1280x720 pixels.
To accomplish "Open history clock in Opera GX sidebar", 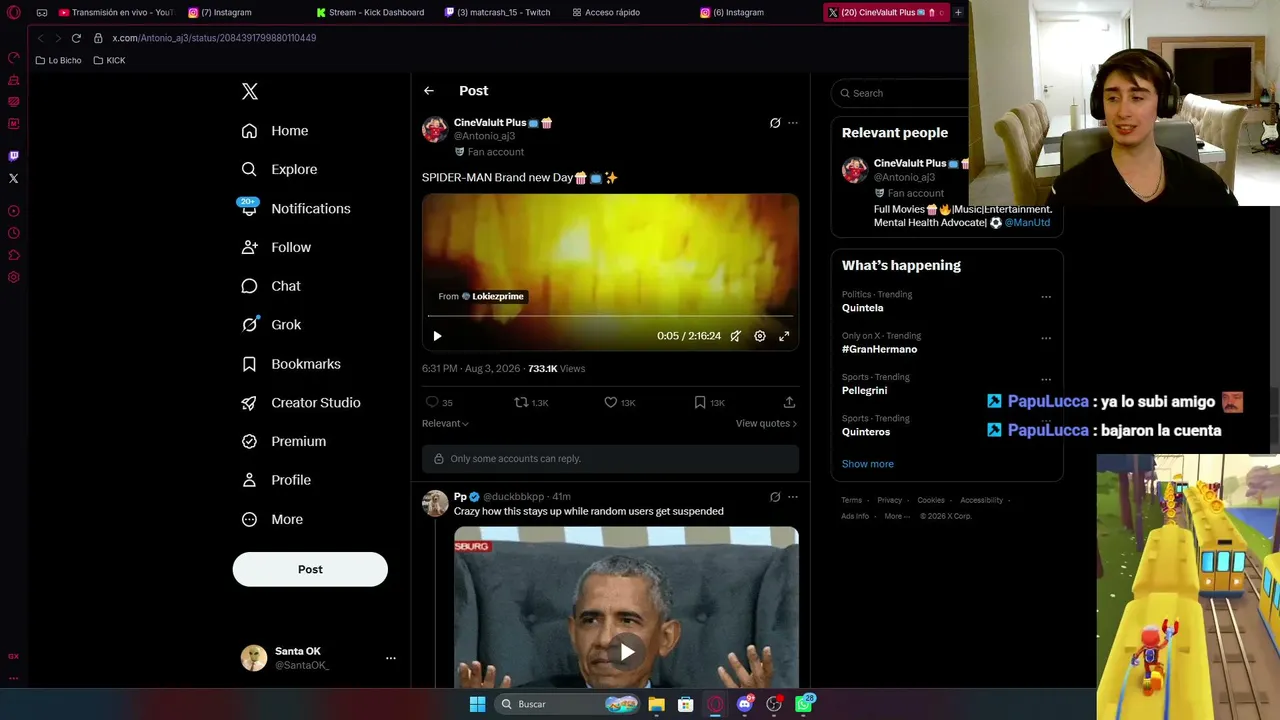I will [14, 233].
